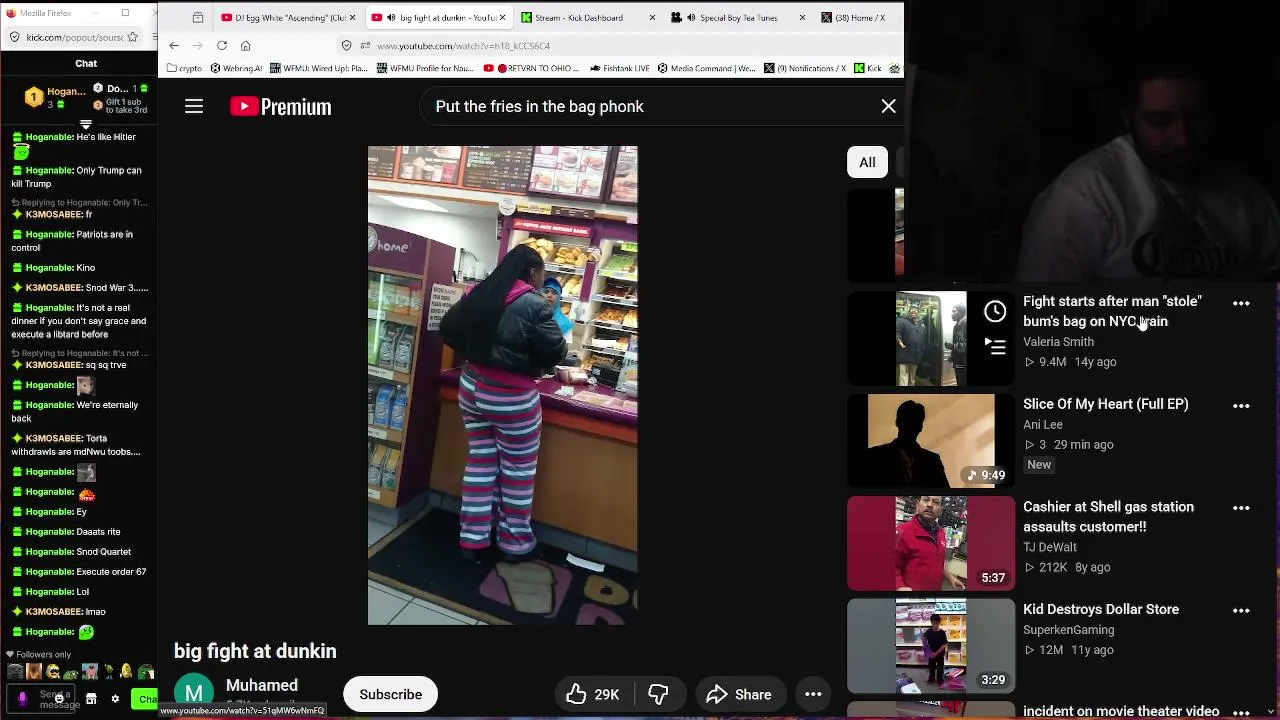Open menu for Slice Of My Heart video
Image resolution: width=1280 pixels, height=720 pixels.
point(1241,406)
